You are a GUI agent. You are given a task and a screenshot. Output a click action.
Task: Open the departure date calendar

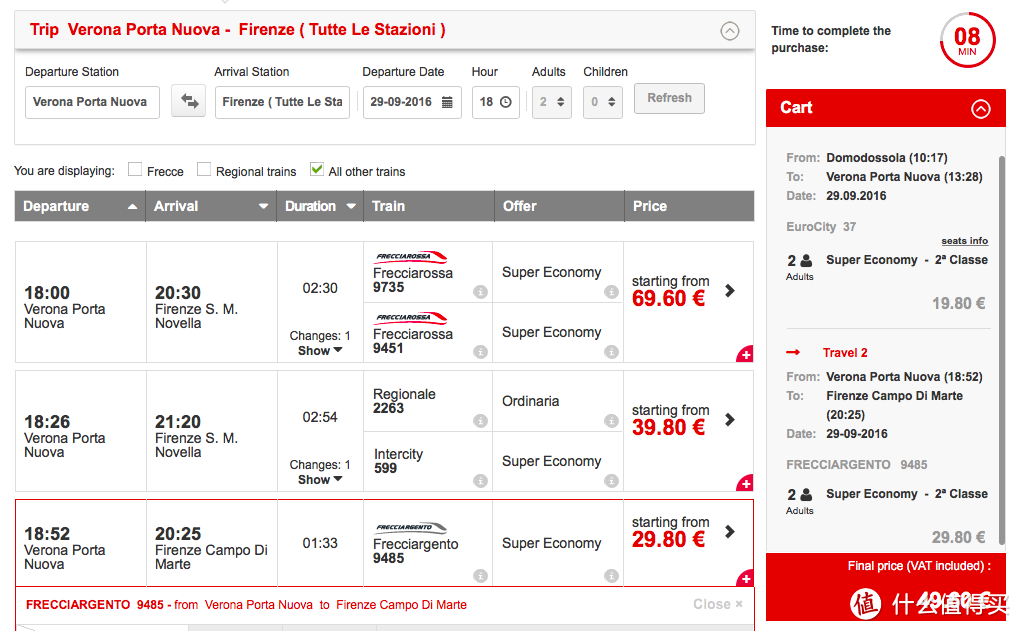[447, 102]
